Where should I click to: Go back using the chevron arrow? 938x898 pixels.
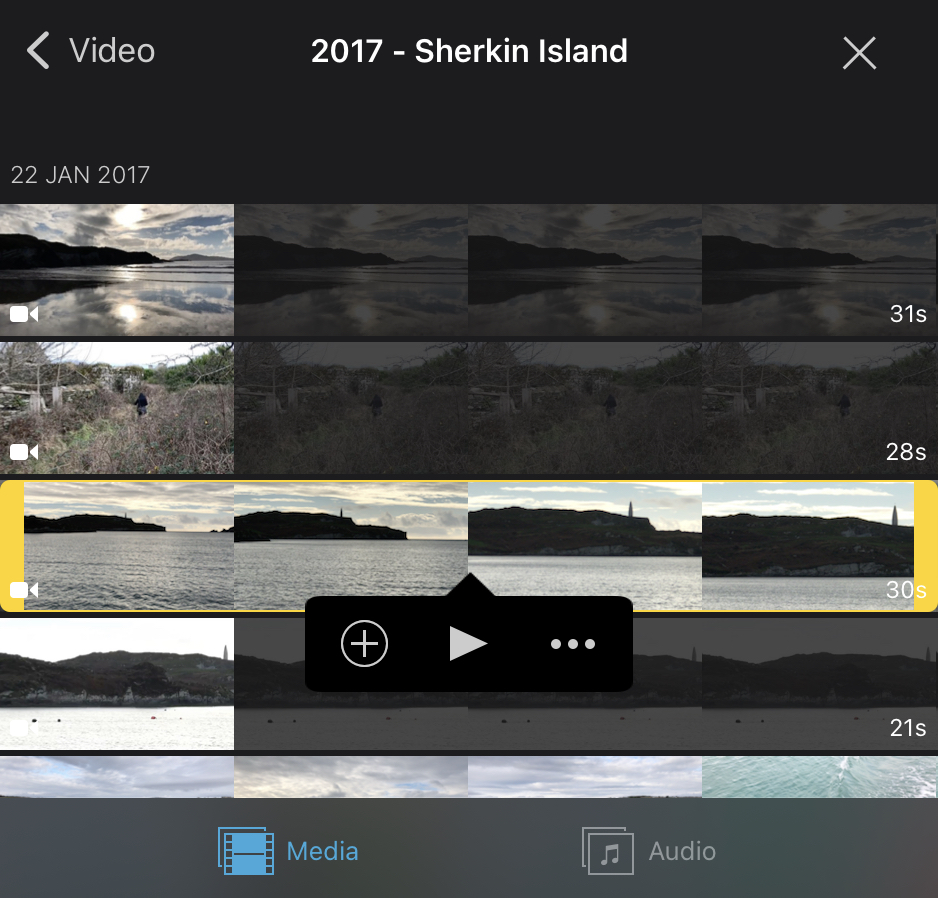point(38,50)
